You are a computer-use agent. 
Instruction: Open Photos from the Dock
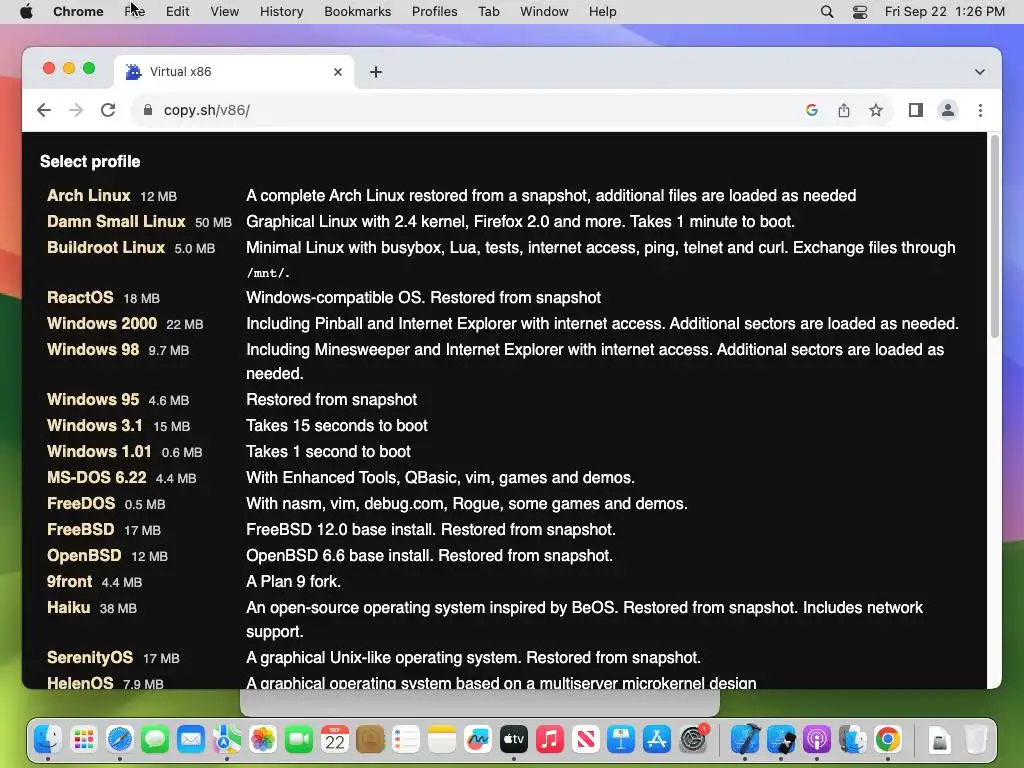263,739
